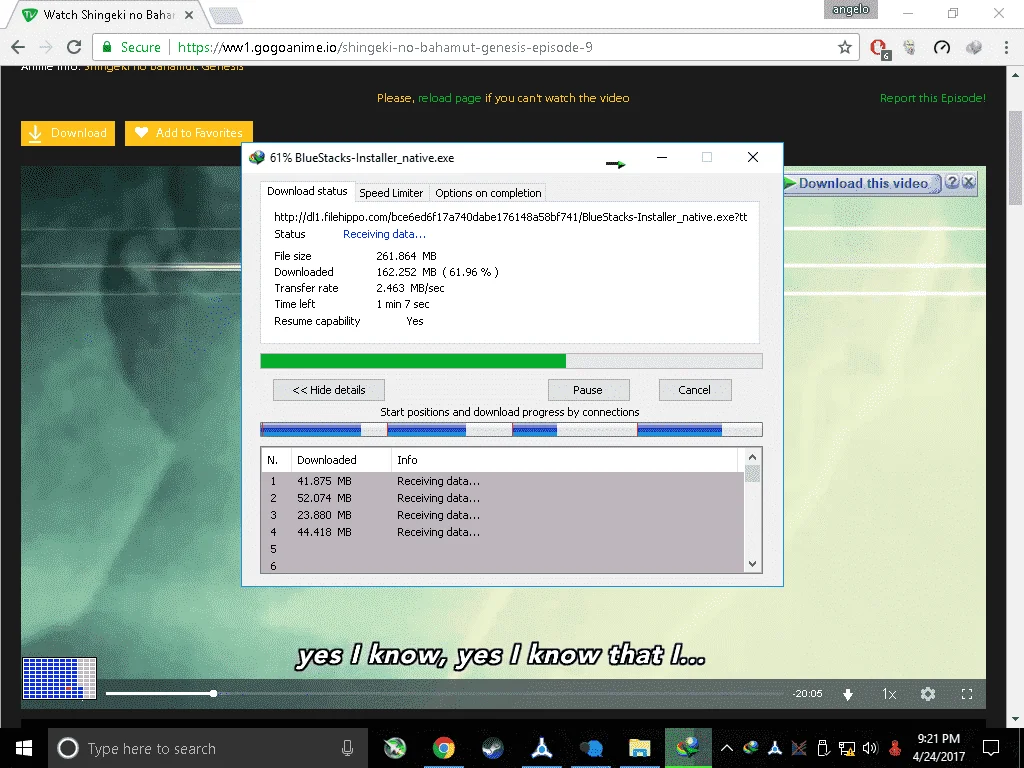
Task: Select the Watch Shingeki no Bahamut tab
Action: (x=108, y=15)
